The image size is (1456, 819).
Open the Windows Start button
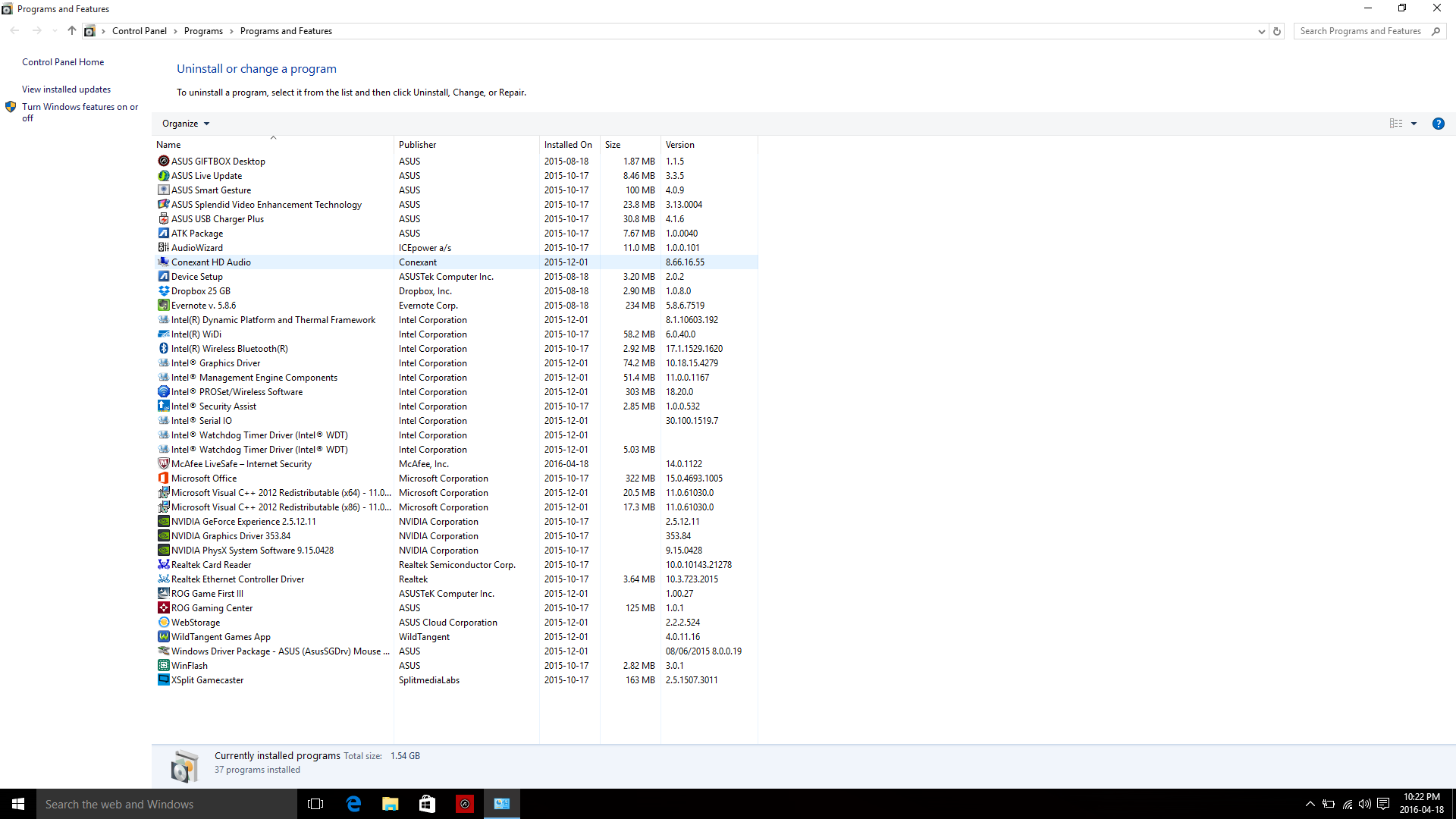18,804
